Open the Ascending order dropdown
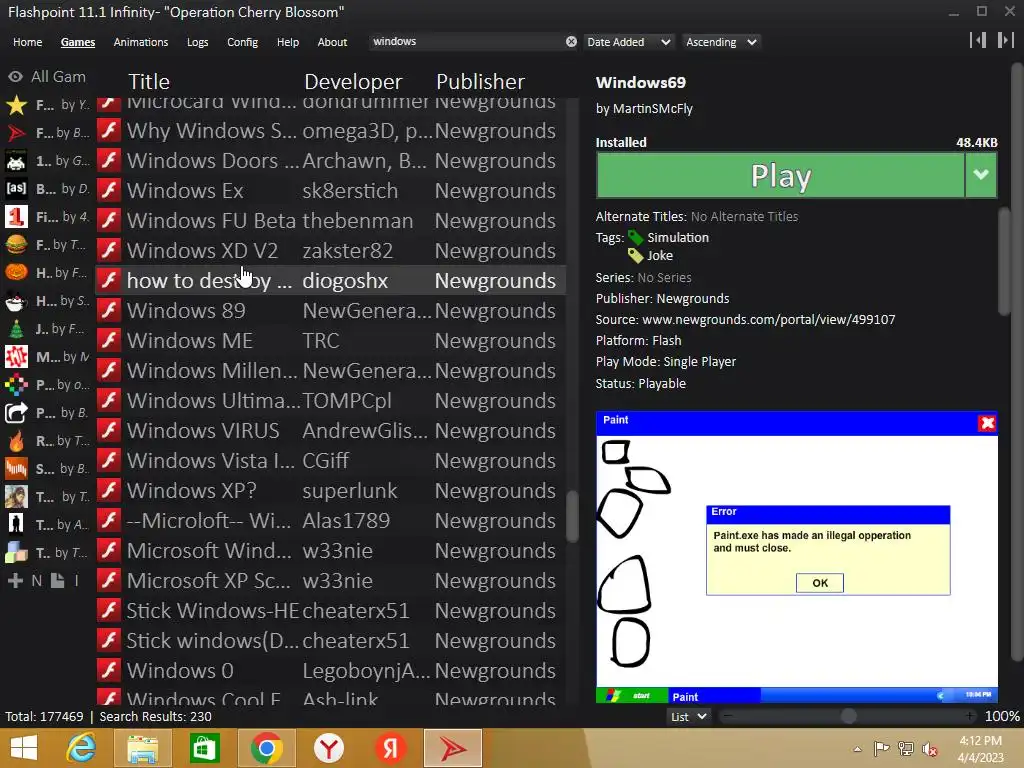Image resolution: width=1024 pixels, height=768 pixels. coord(721,42)
